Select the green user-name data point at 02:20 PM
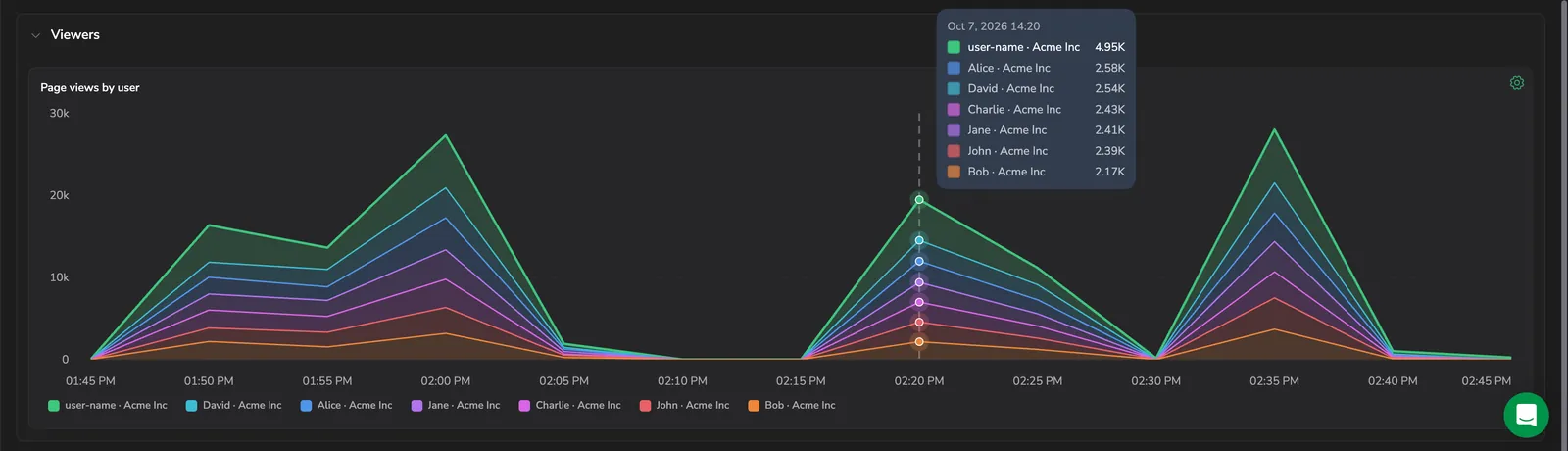This screenshot has height=451, width=1568. click(919, 200)
